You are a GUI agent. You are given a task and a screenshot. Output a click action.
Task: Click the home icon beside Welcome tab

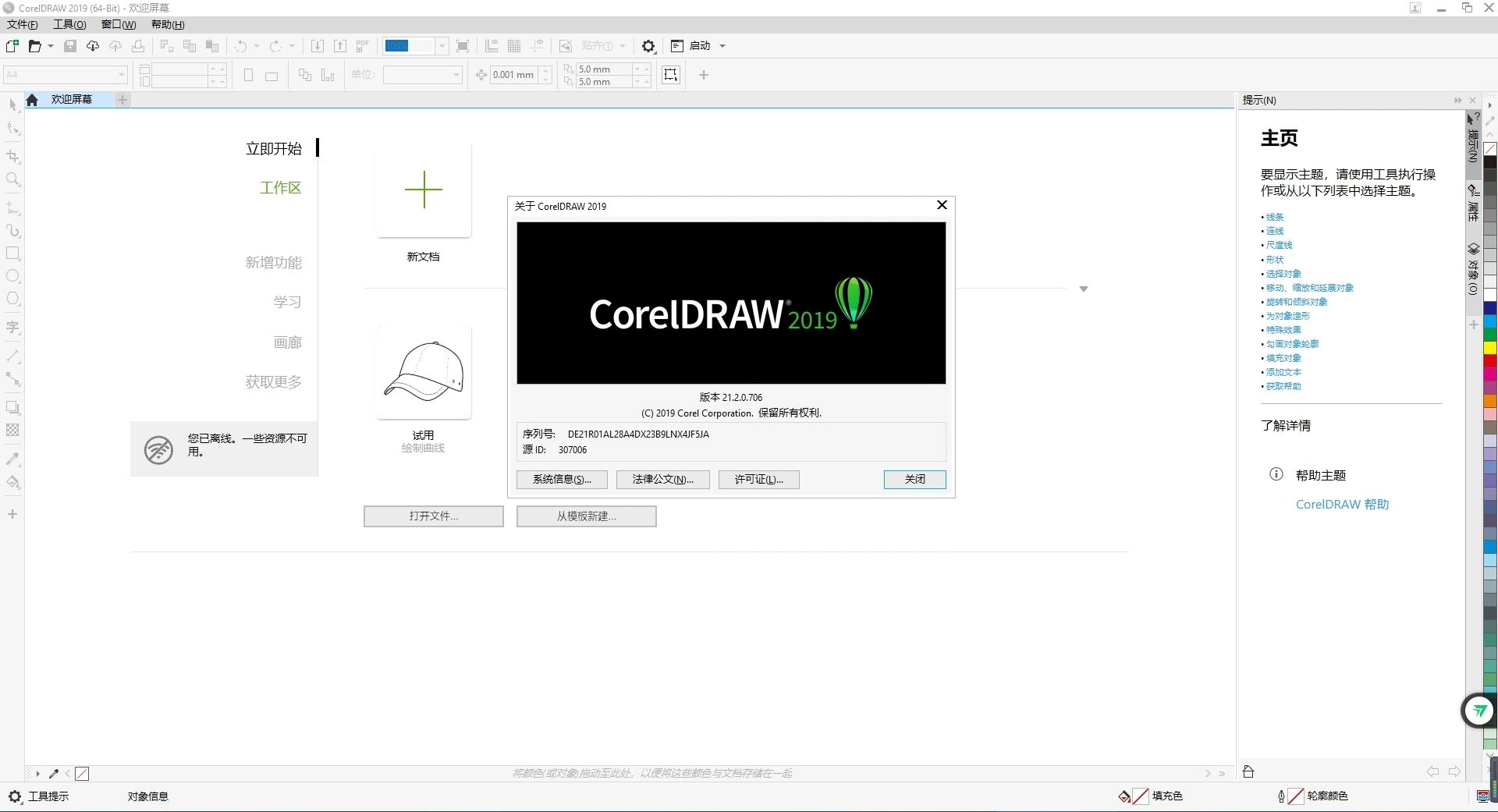pyautogui.click(x=32, y=100)
